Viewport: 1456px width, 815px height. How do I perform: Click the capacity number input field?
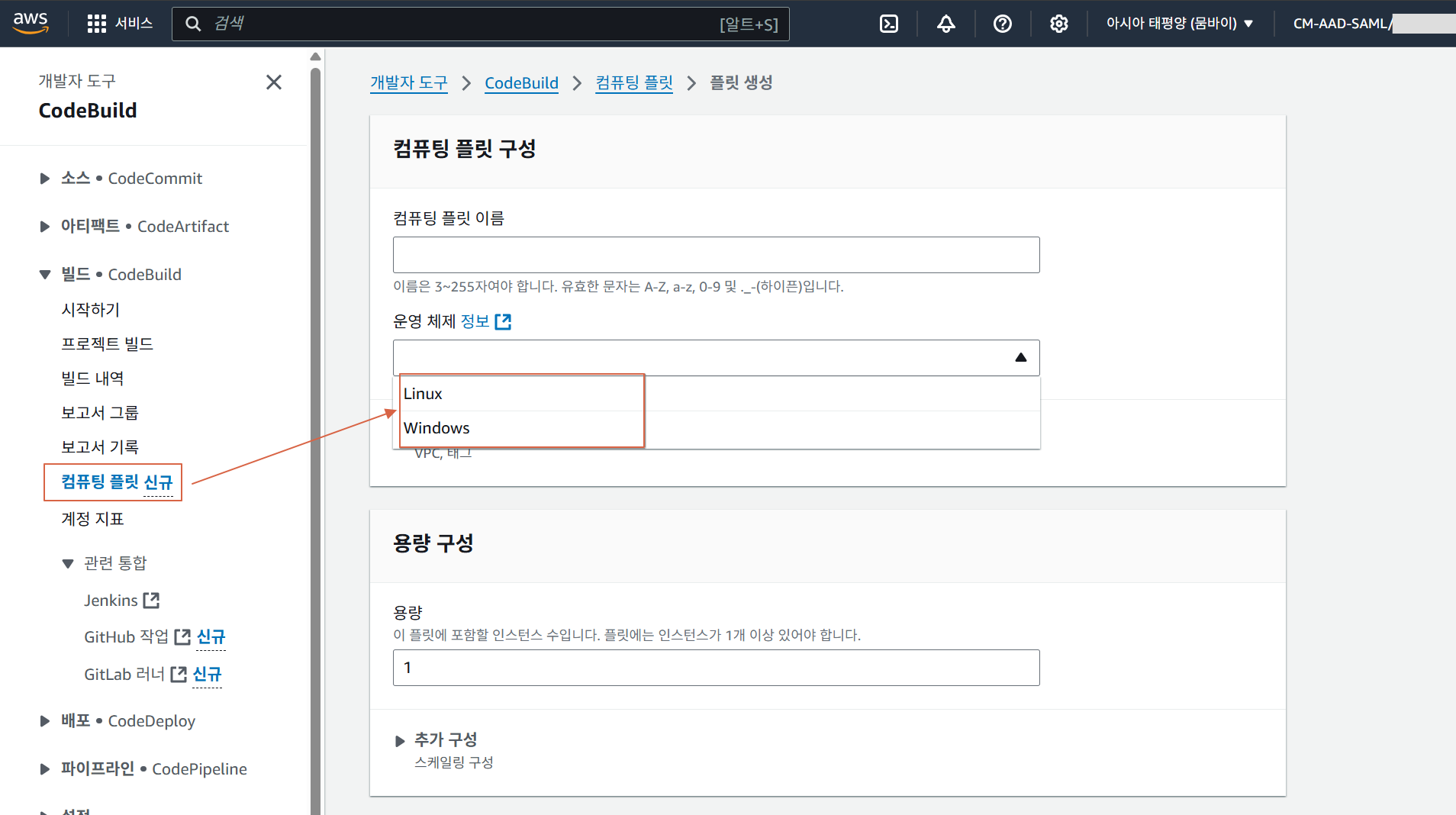(x=716, y=668)
